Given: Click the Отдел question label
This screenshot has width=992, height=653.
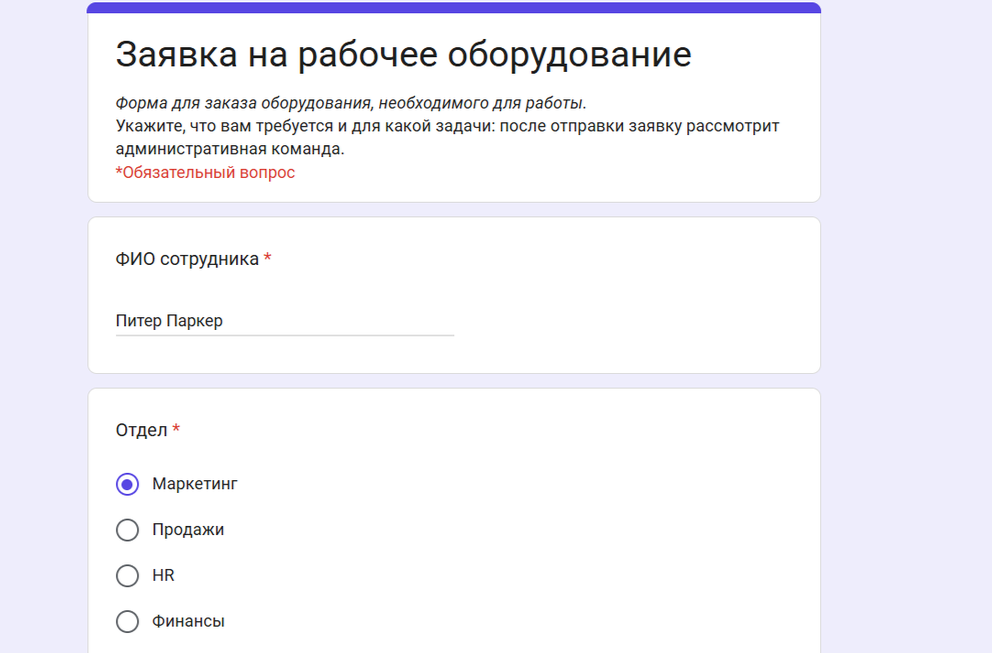Looking at the screenshot, I should coord(142,430).
